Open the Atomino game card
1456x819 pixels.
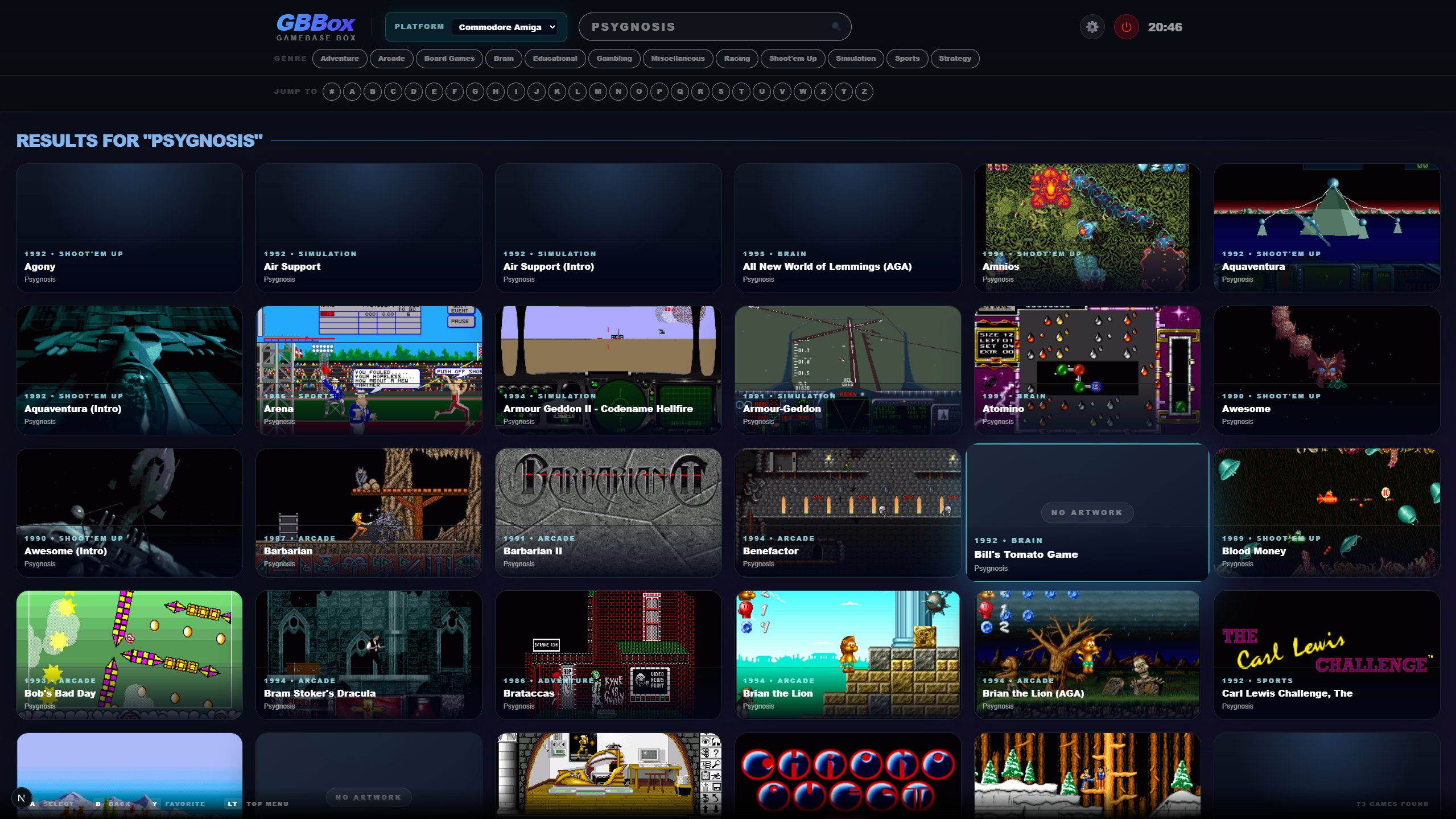pos(1087,371)
